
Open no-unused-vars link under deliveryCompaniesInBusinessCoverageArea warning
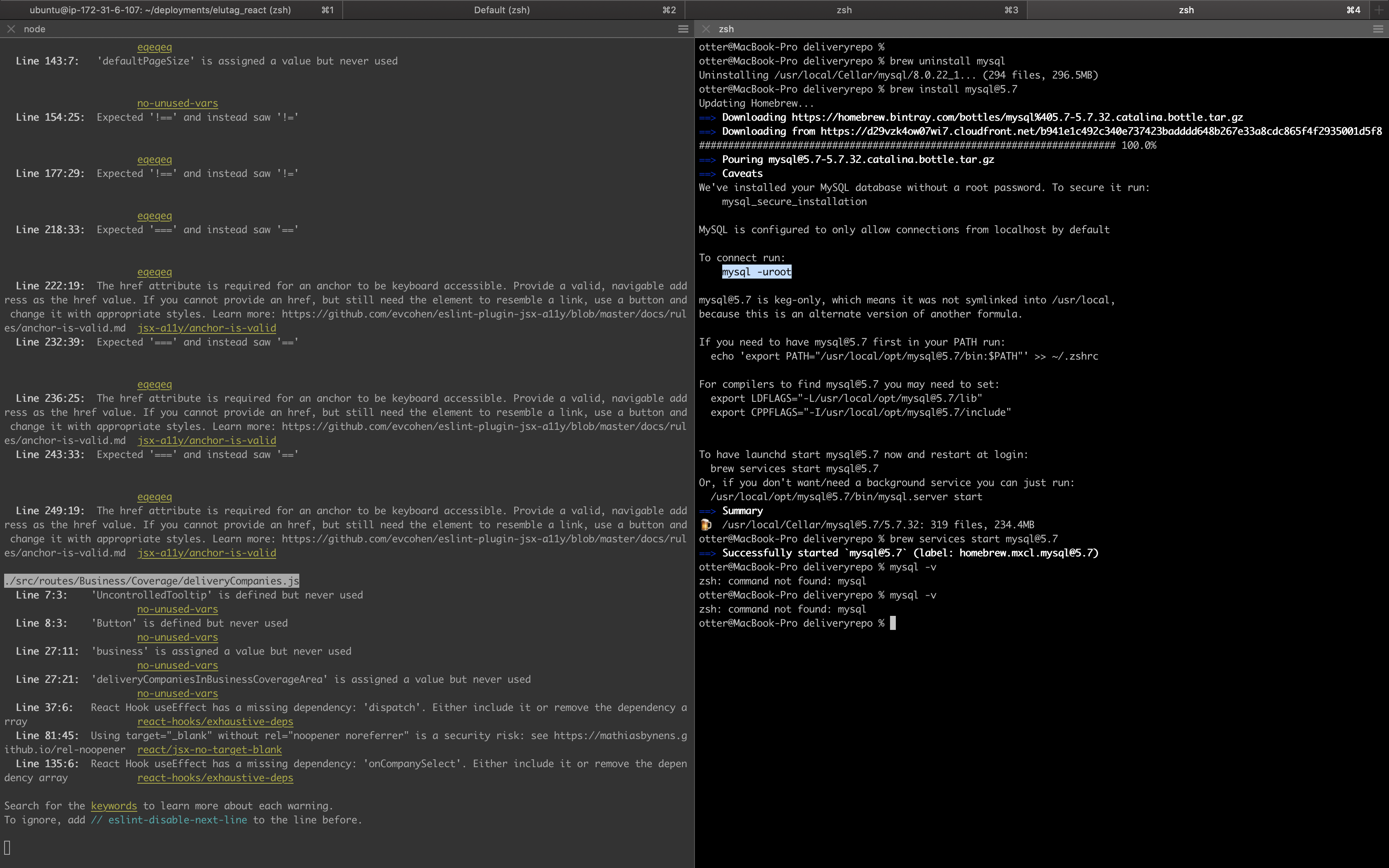tap(177, 694)
